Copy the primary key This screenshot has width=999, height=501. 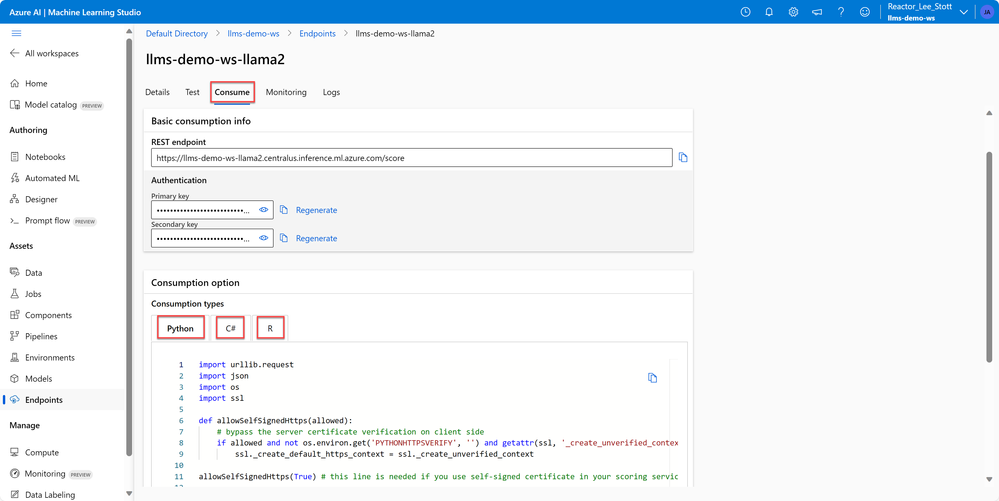[284, 210]
